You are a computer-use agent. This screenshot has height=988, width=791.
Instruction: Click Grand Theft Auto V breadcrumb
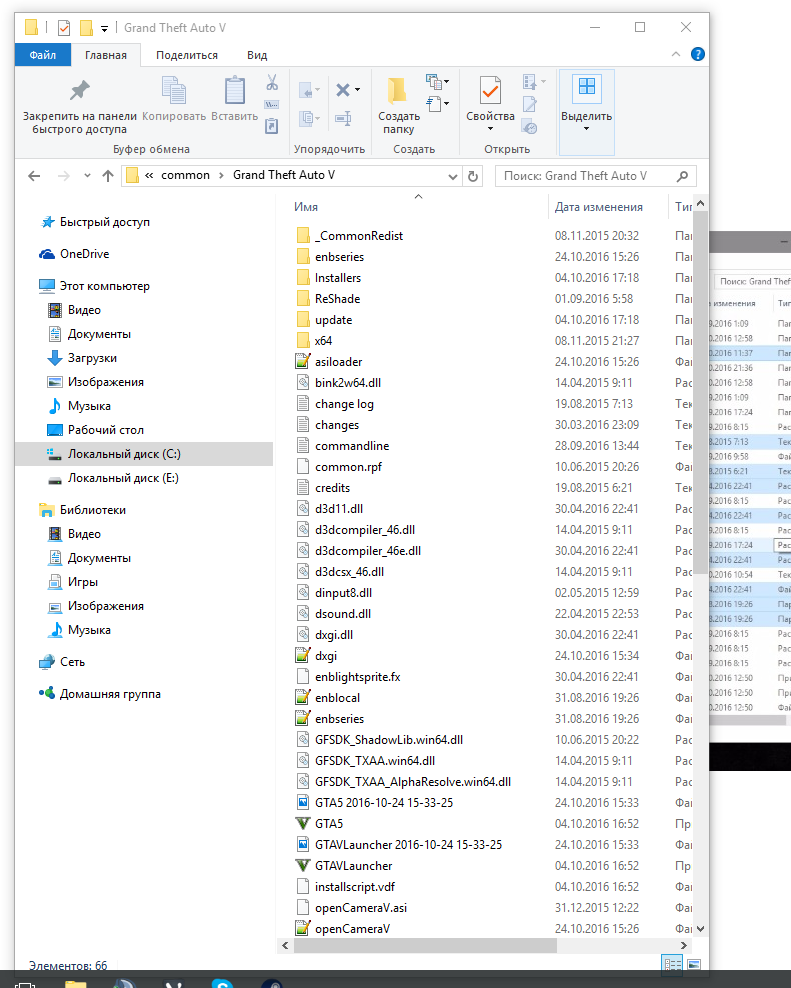[284, 175]
